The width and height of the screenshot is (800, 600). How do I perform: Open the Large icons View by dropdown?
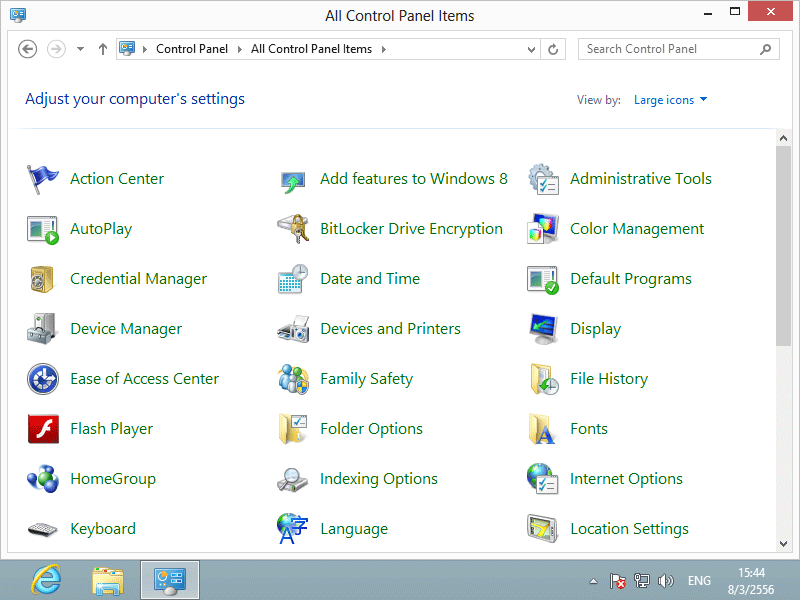(670, 100)
